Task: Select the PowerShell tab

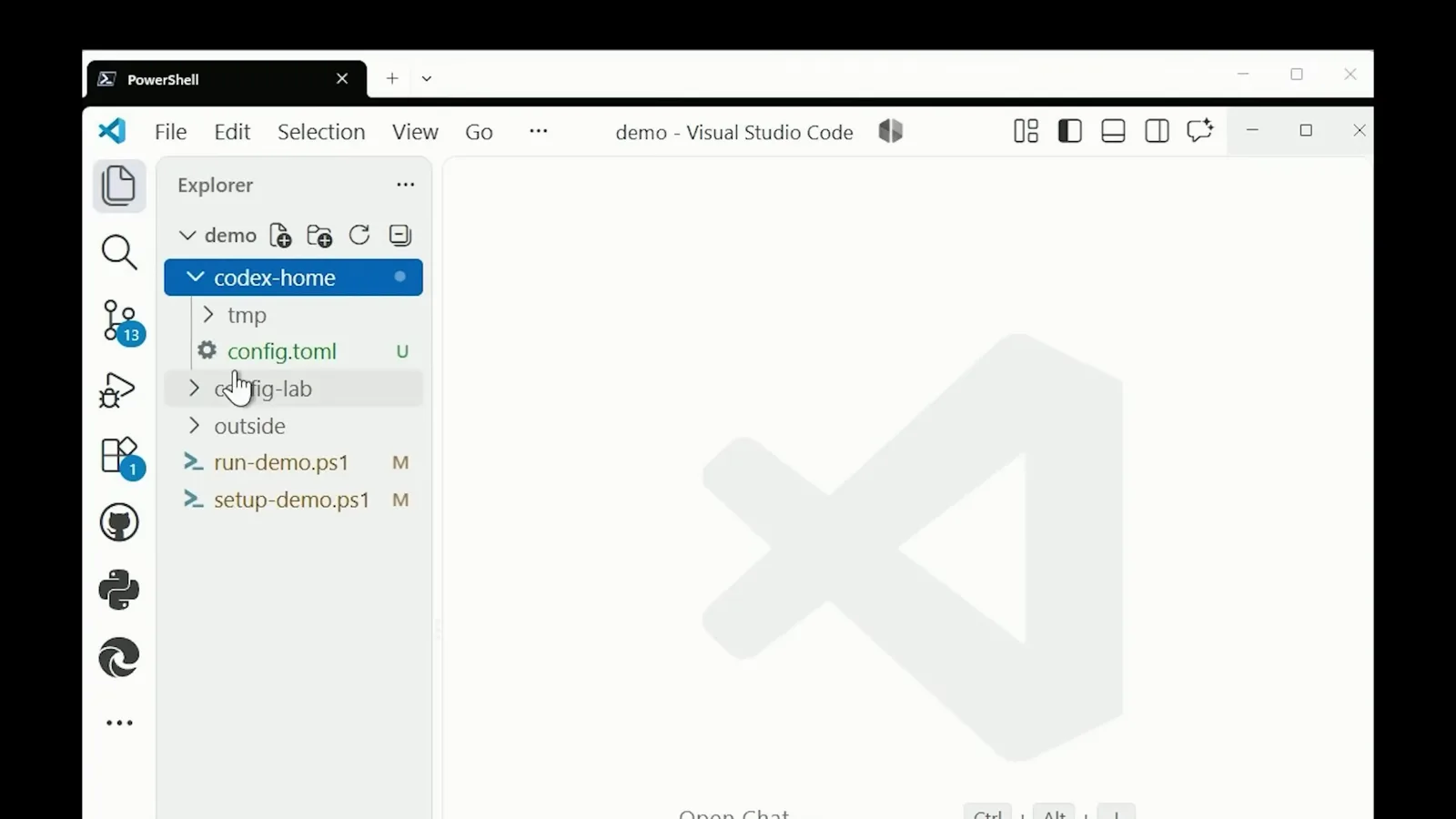Action: [227, 79]
